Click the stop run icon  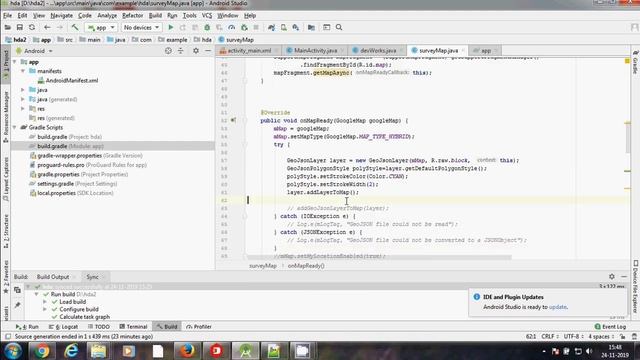click(x=256, y=27)
